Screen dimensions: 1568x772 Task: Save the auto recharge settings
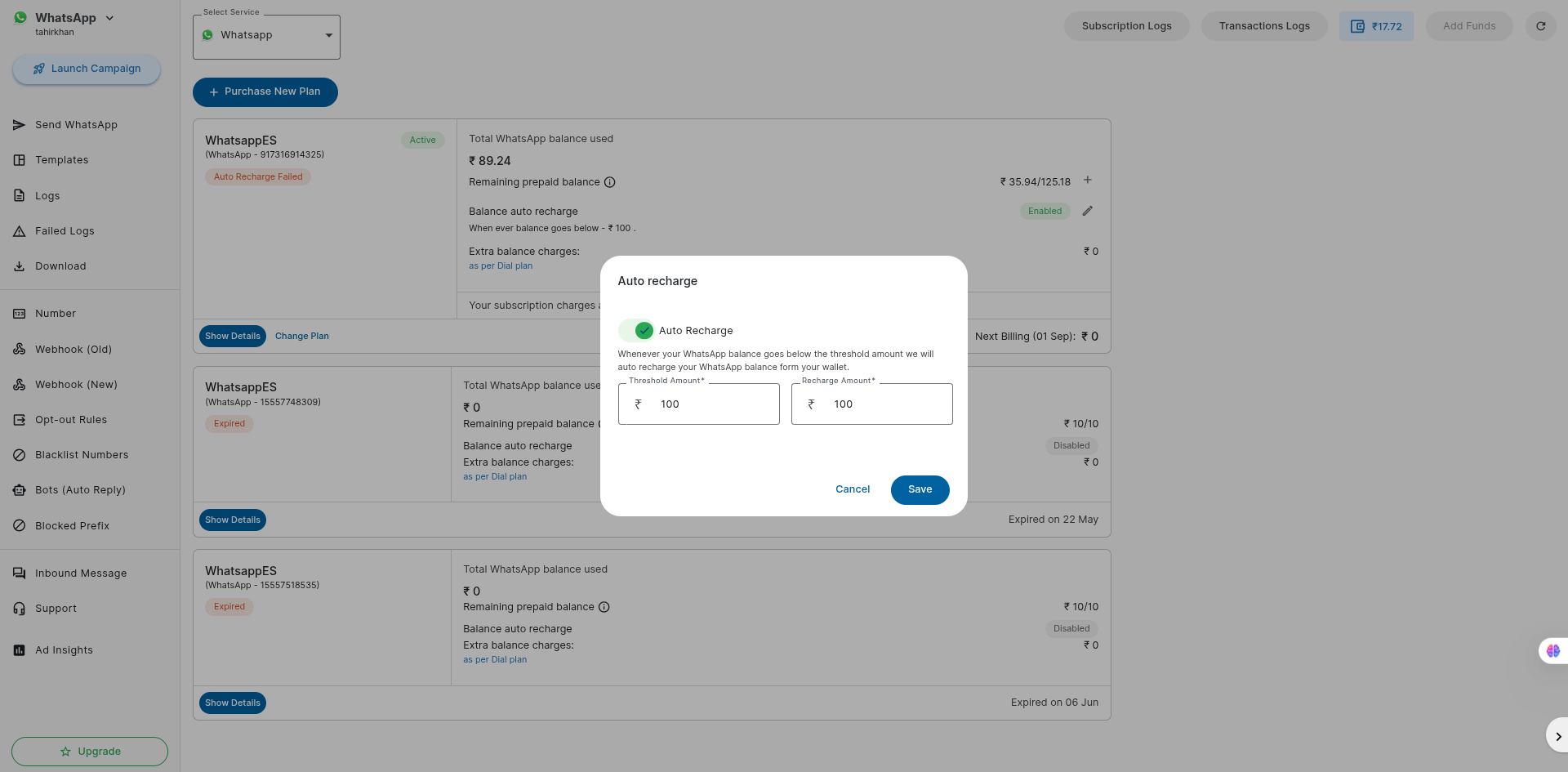tap(920, 489)
